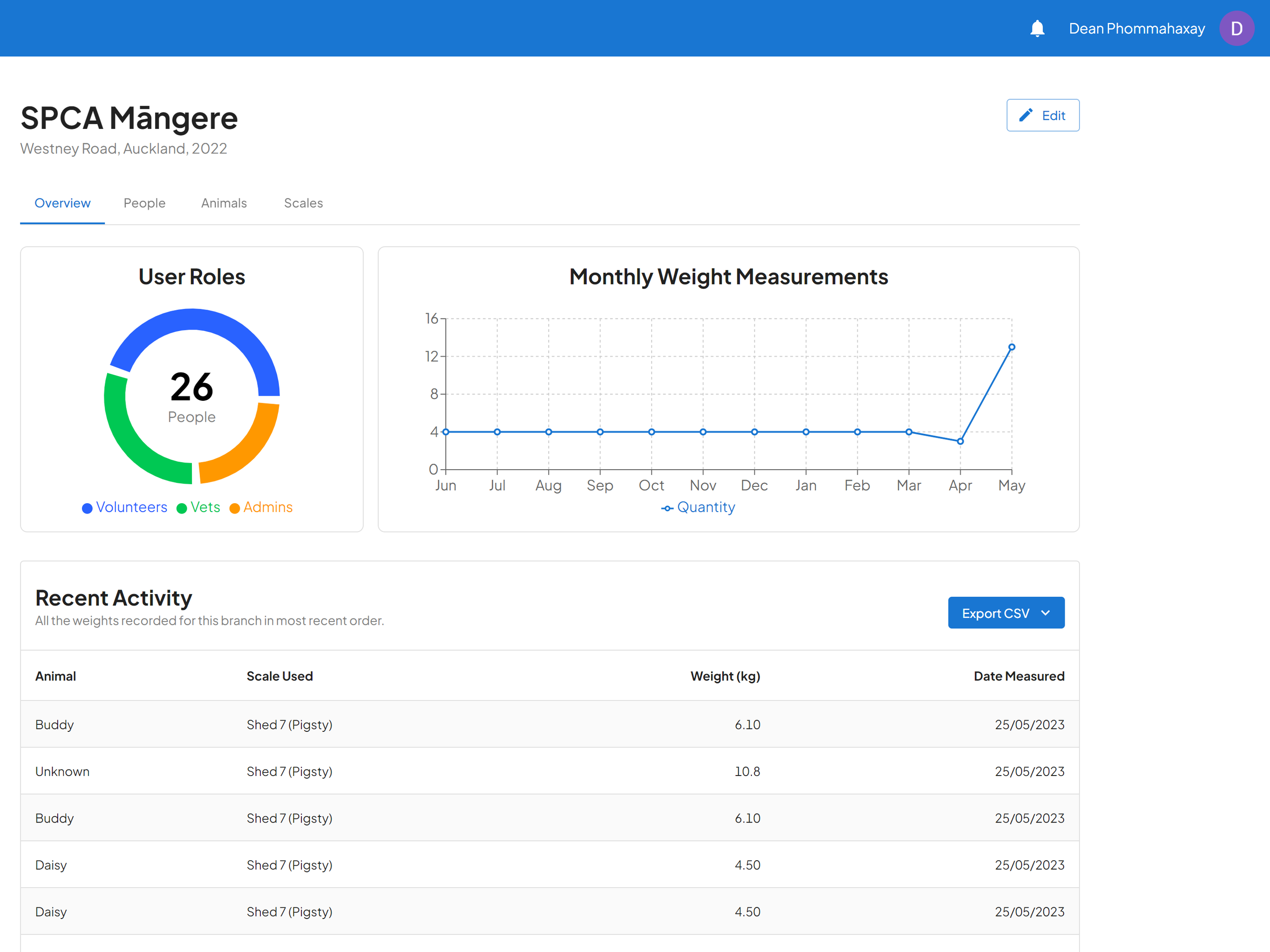Click Shed 7 (Pigsty) in Unknown row
The width and height of the screenshot is (1270, 952).
tap(289, 771)
